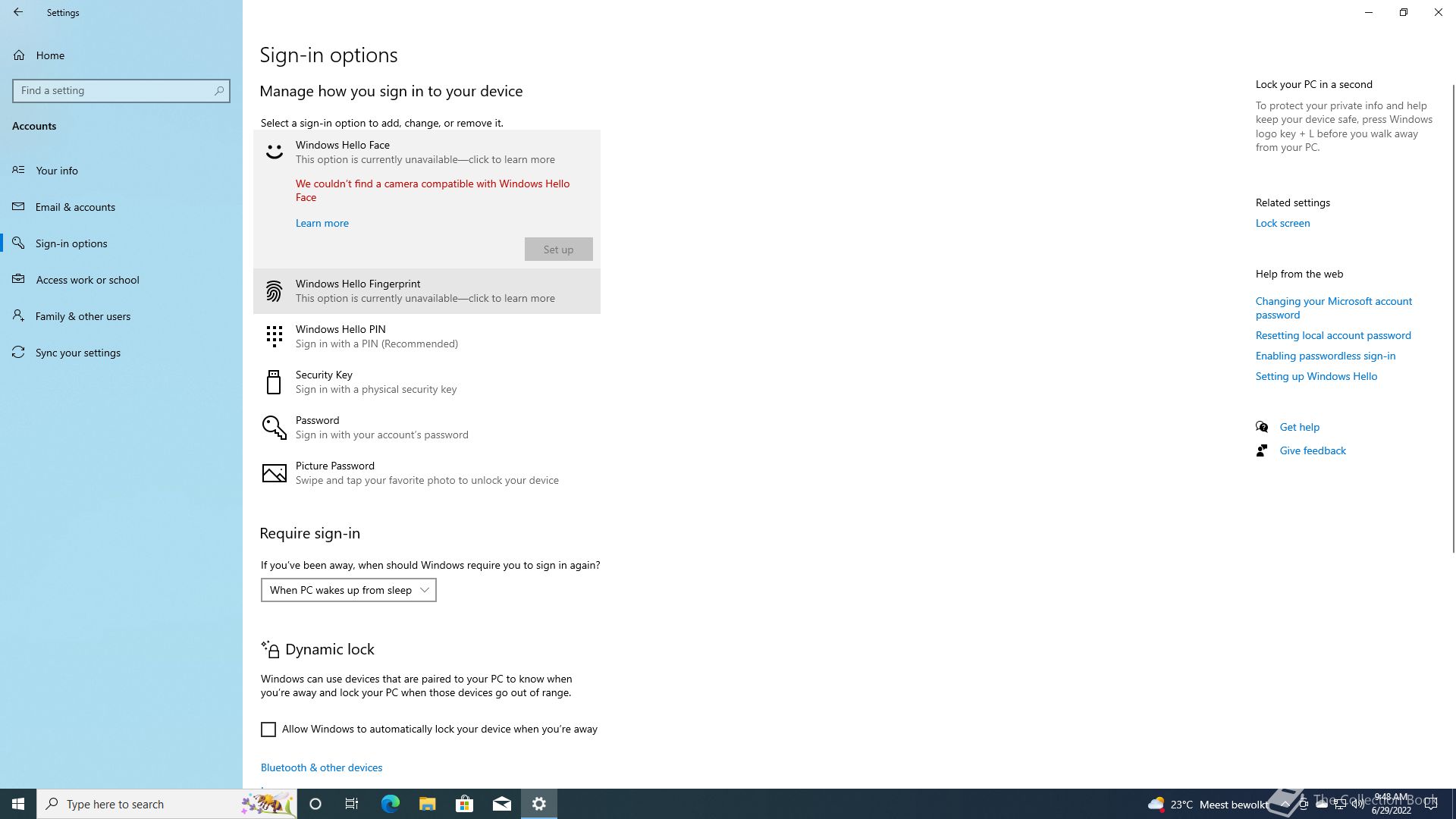Click the Security Key USB icon
The height and width of the screenshot is (819, 1456).
coord(274,382)
